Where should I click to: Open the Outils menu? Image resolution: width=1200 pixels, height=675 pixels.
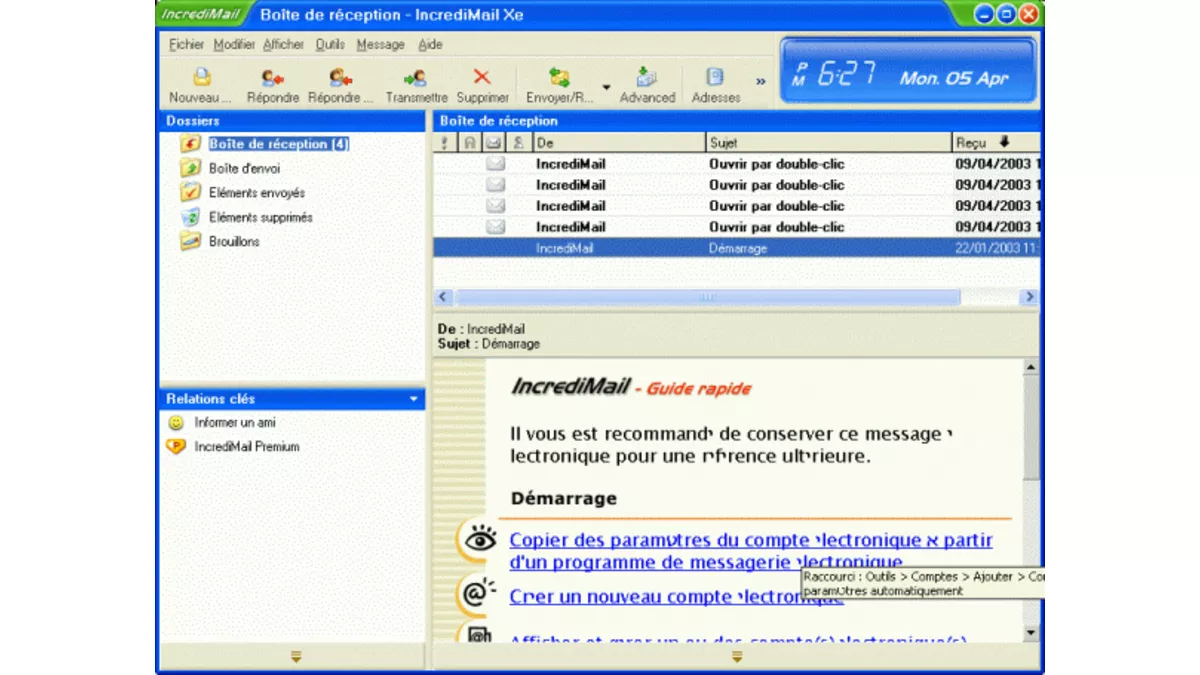pos(329,44)
